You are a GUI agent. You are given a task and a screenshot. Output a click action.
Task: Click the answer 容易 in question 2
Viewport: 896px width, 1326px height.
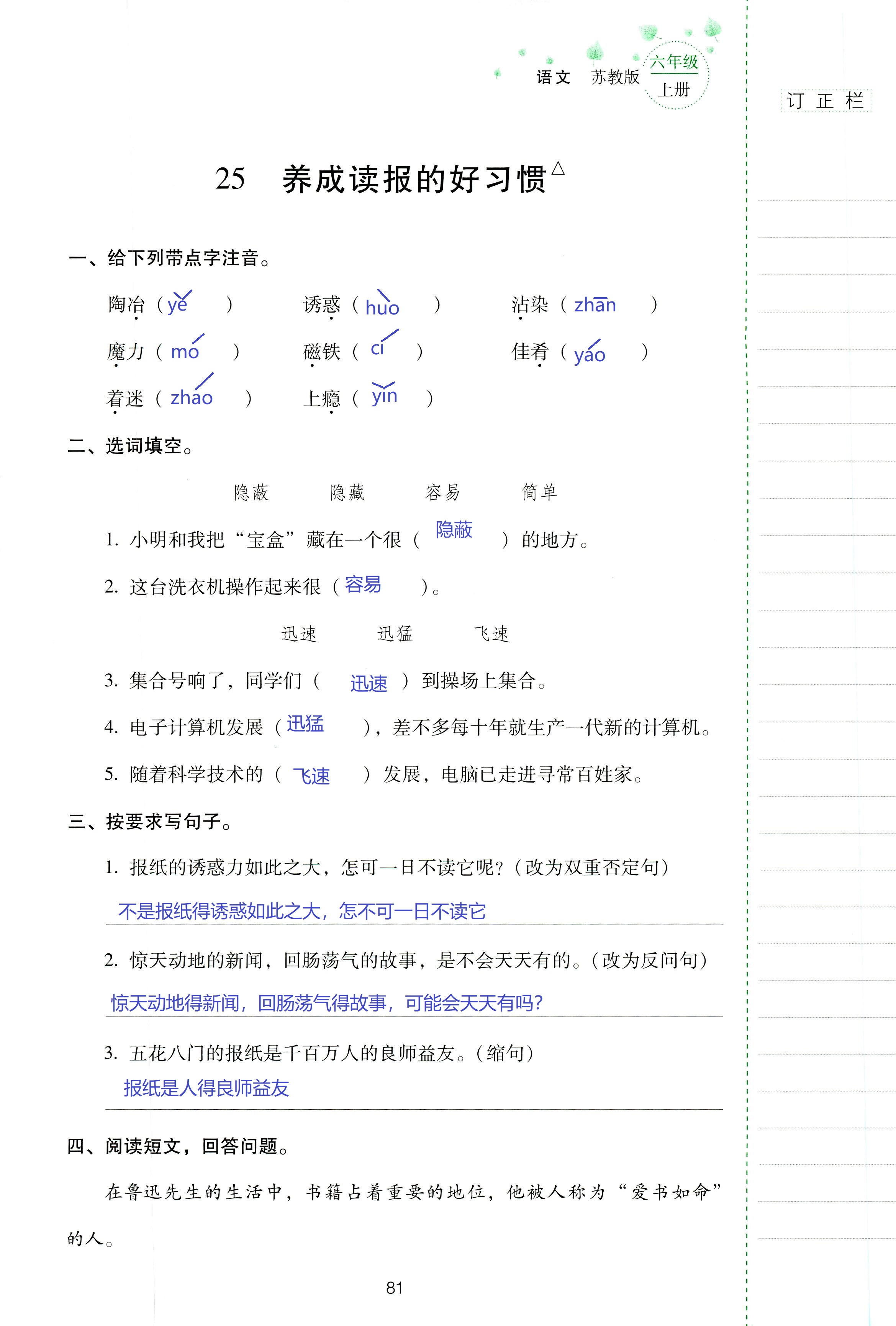click(363, 584)
